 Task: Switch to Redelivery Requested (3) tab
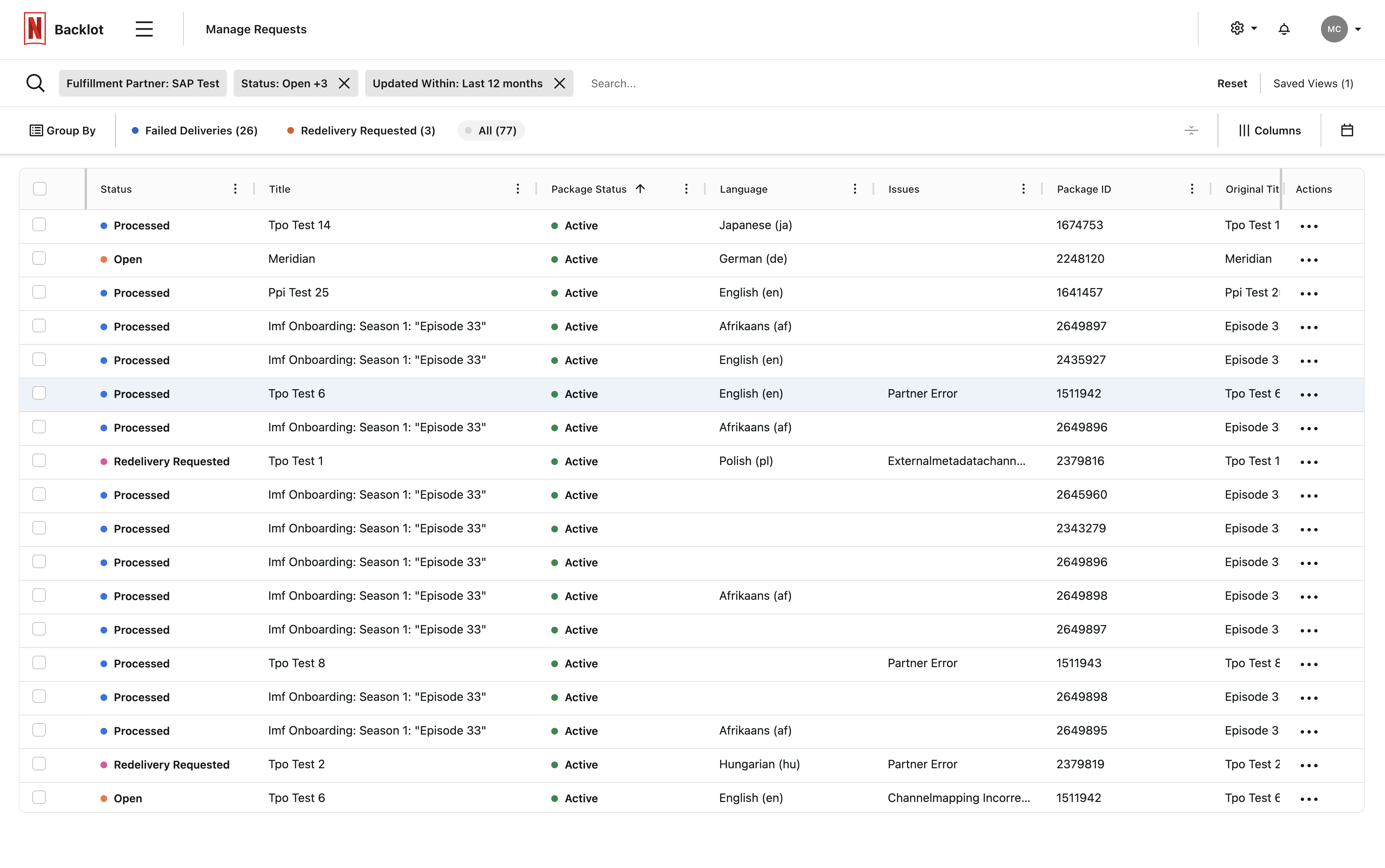[361, 130]
